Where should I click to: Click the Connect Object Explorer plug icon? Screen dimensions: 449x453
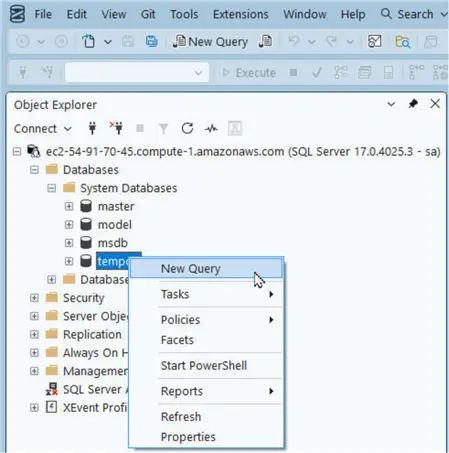tap(92, 128)
